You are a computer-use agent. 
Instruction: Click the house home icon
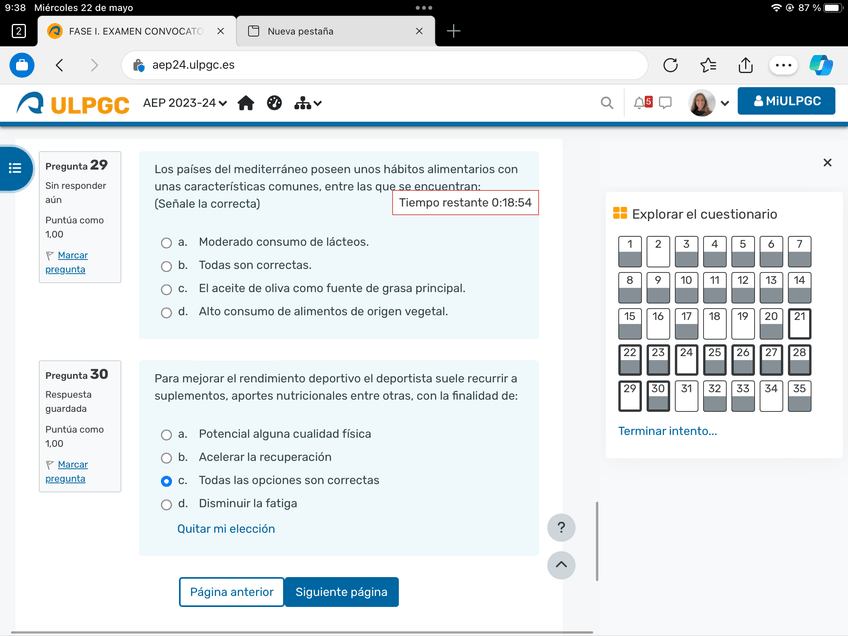246,103
